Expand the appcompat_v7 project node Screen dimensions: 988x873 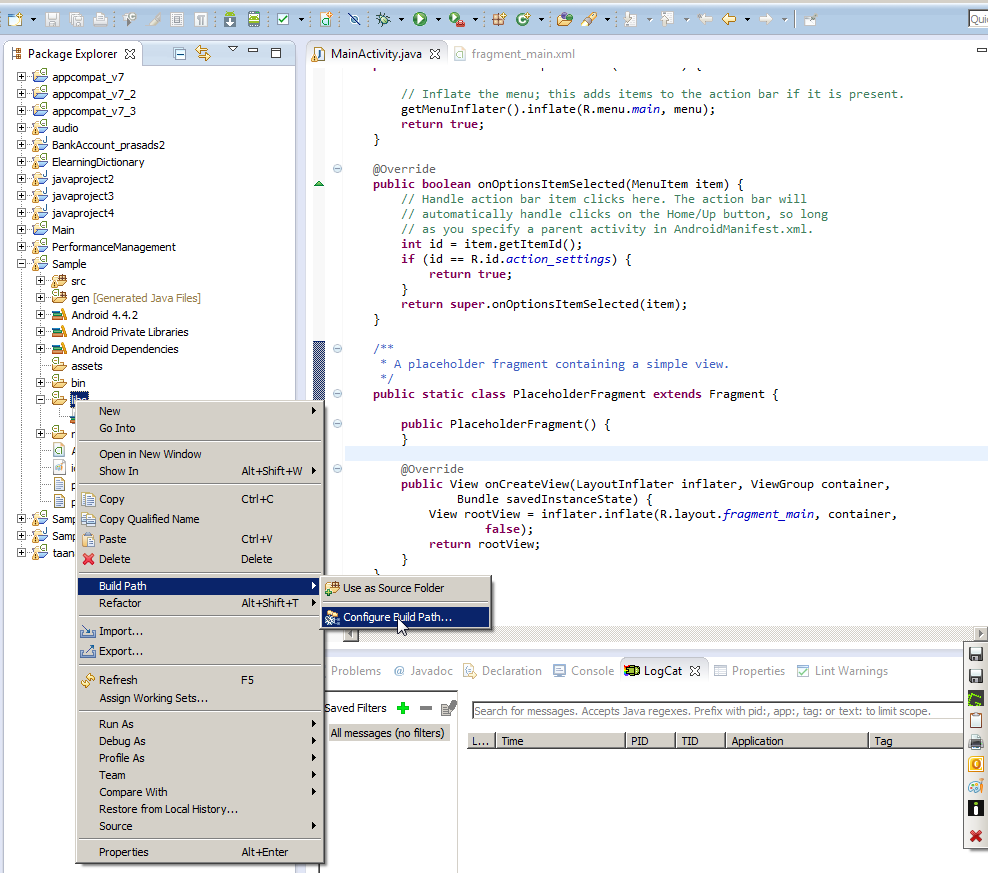[22, 77]
